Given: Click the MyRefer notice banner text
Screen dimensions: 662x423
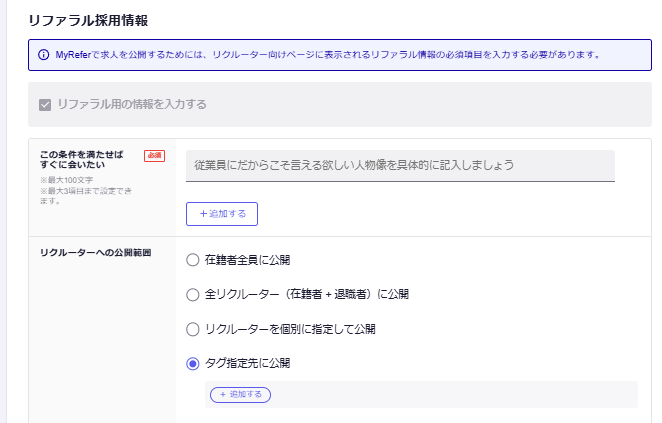Looking at the screenshot, I should point(330,54).
